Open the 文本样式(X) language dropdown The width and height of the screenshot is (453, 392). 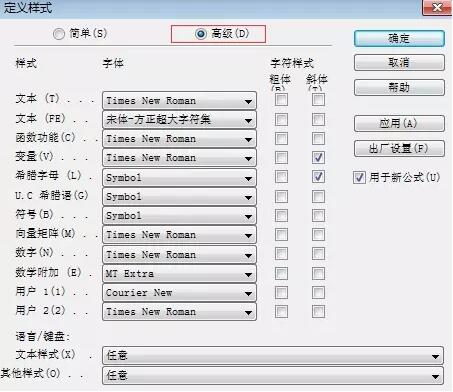pyautogui.click(x=273, y=355)
